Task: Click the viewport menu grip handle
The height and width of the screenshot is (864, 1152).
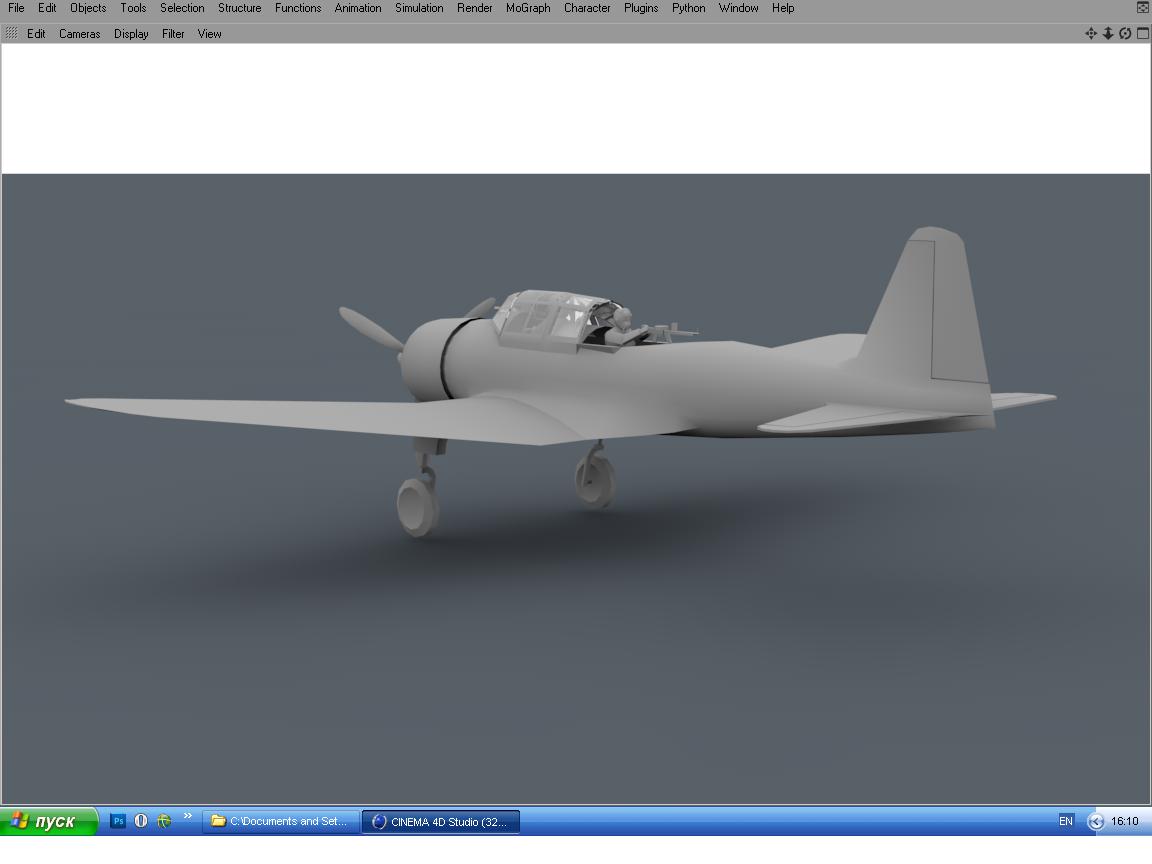Action: pyautogui.click(x=11, y=33)
